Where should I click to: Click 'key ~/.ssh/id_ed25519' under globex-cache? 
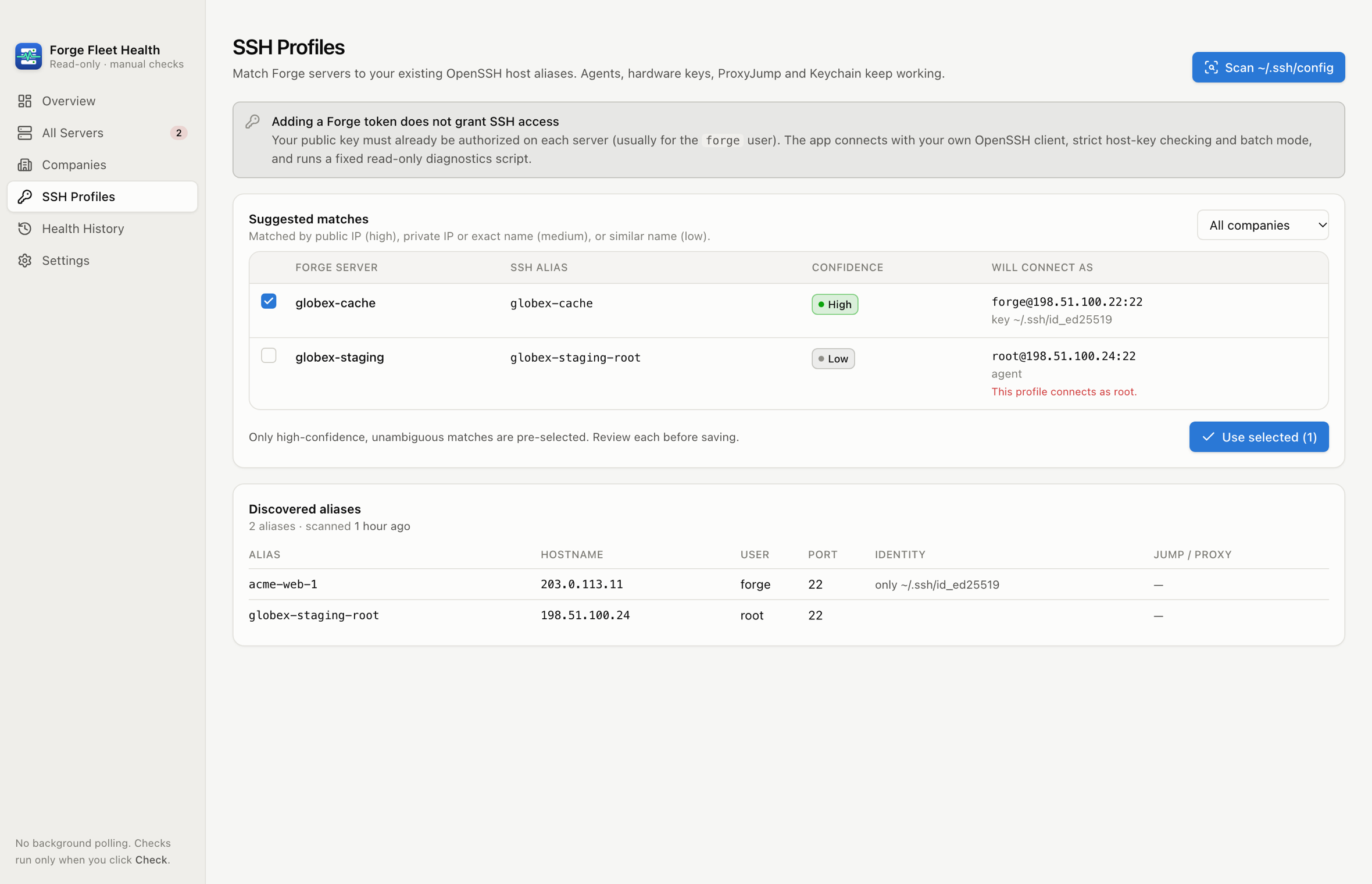(1052, 320)
